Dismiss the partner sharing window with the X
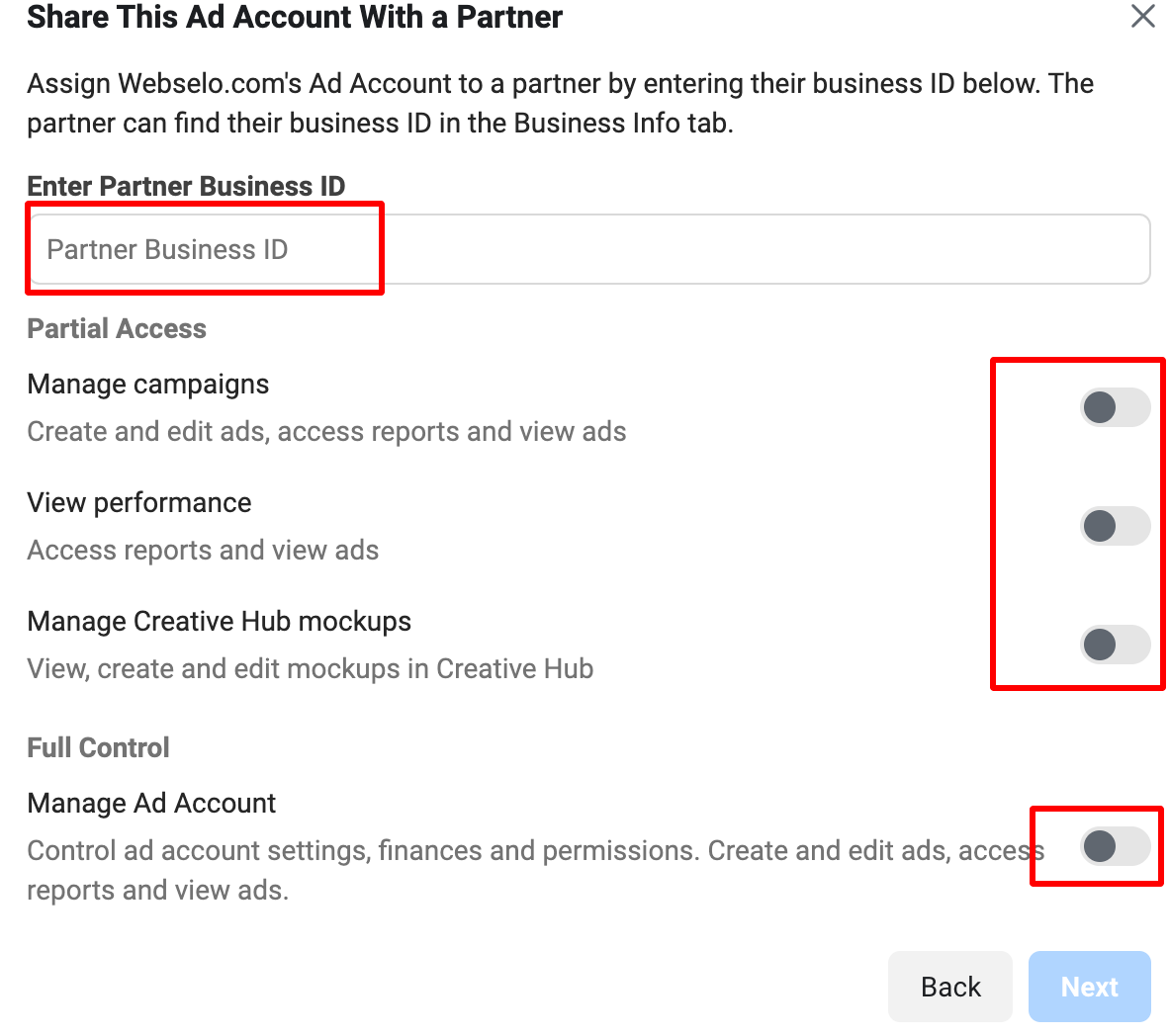 click(x=1142, y=16)
